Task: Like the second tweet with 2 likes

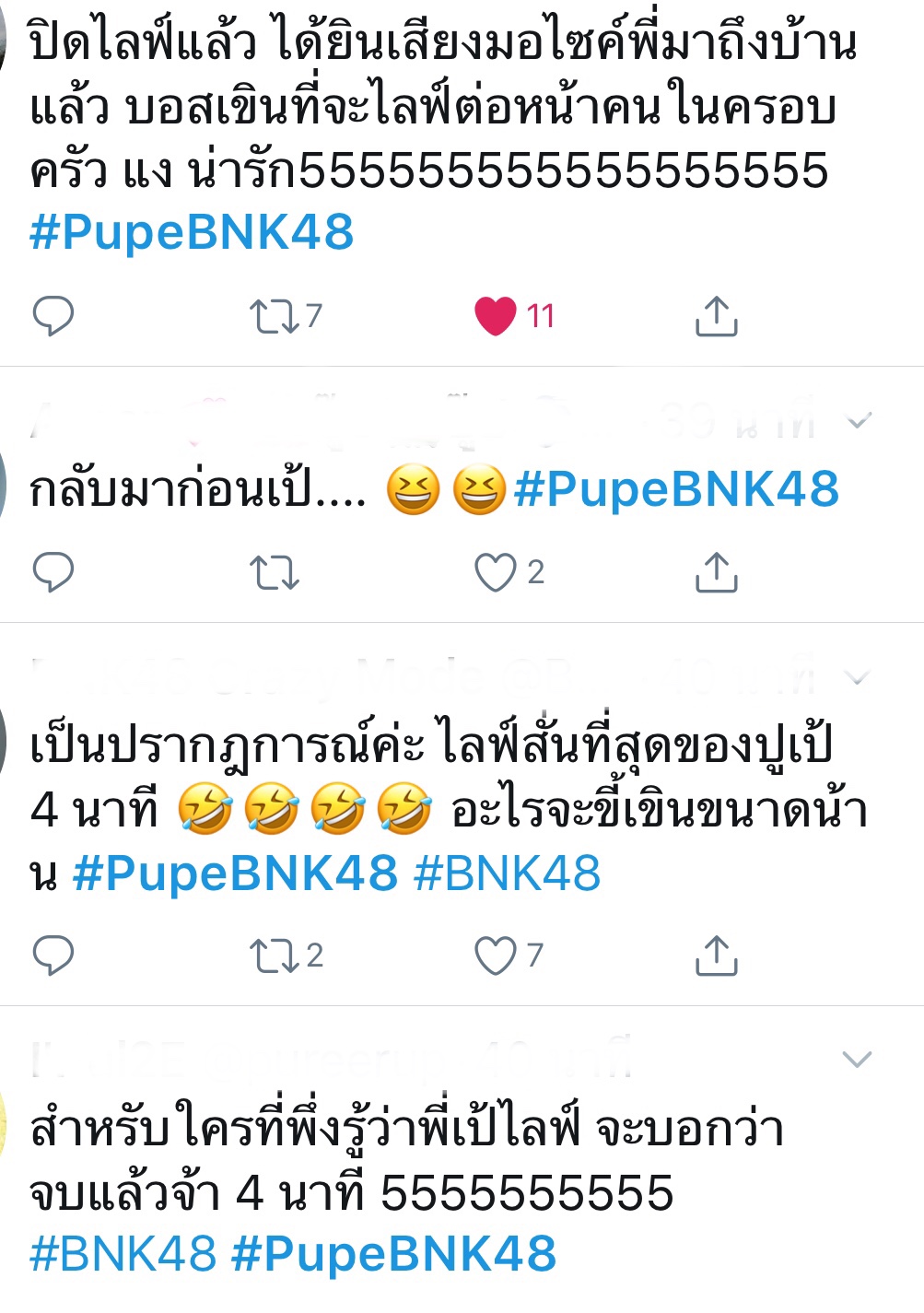Action: tap(496, 572)
